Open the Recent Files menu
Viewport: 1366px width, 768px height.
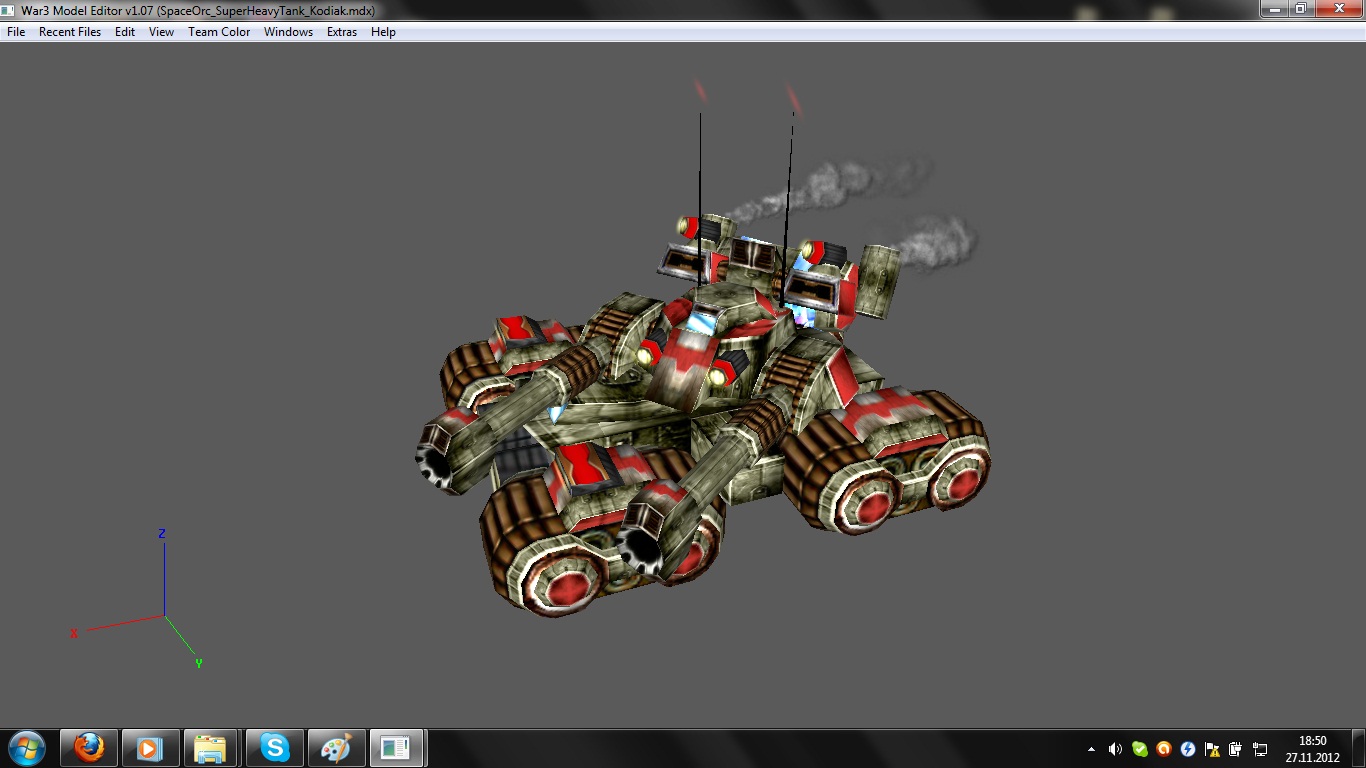70,32
